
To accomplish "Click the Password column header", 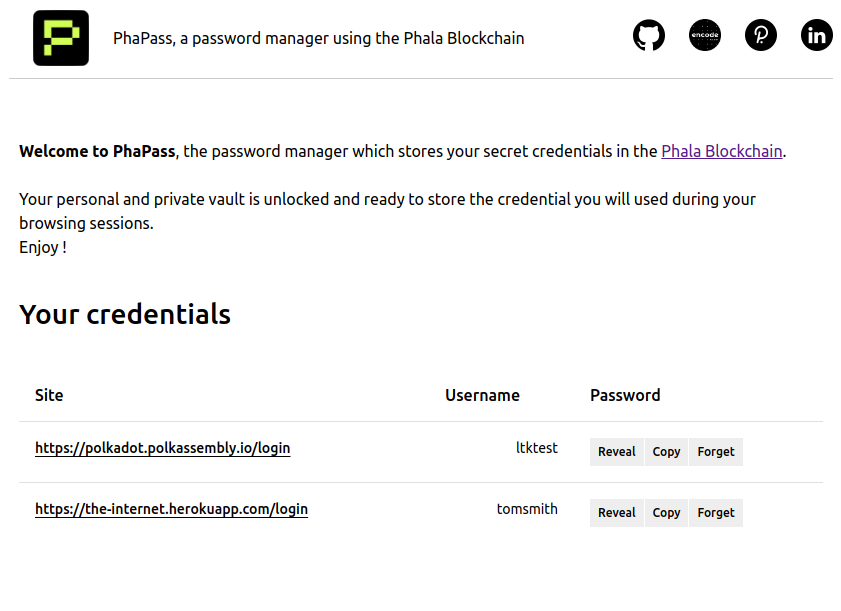I will click(625, 395).
